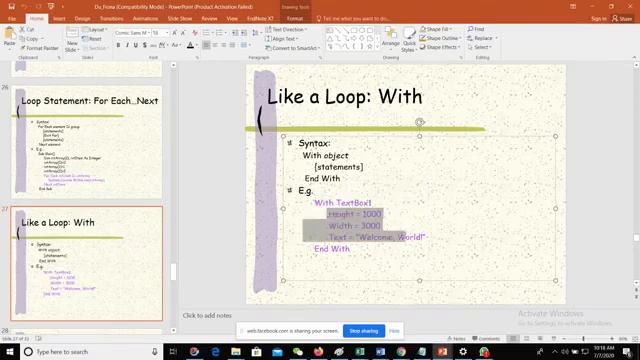Toggle Strikethrough formatting
This screenshot has width=640, height=360.
pyautogui.click(x=153, y=45)
